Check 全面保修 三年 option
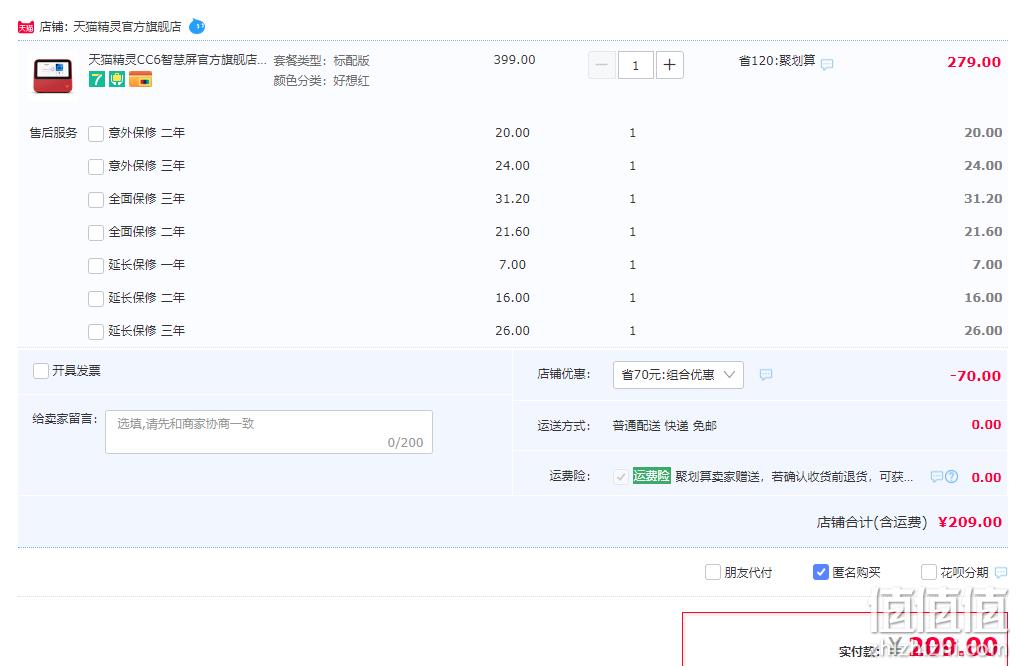The width and height of the screenshot is (1018, 666). click(x=96, y=199)
